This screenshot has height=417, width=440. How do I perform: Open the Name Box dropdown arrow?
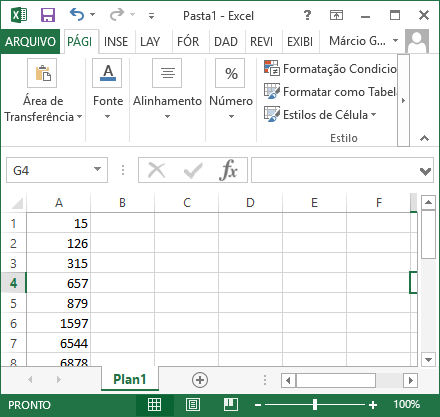pyautogui.click(x=97, y=170)
